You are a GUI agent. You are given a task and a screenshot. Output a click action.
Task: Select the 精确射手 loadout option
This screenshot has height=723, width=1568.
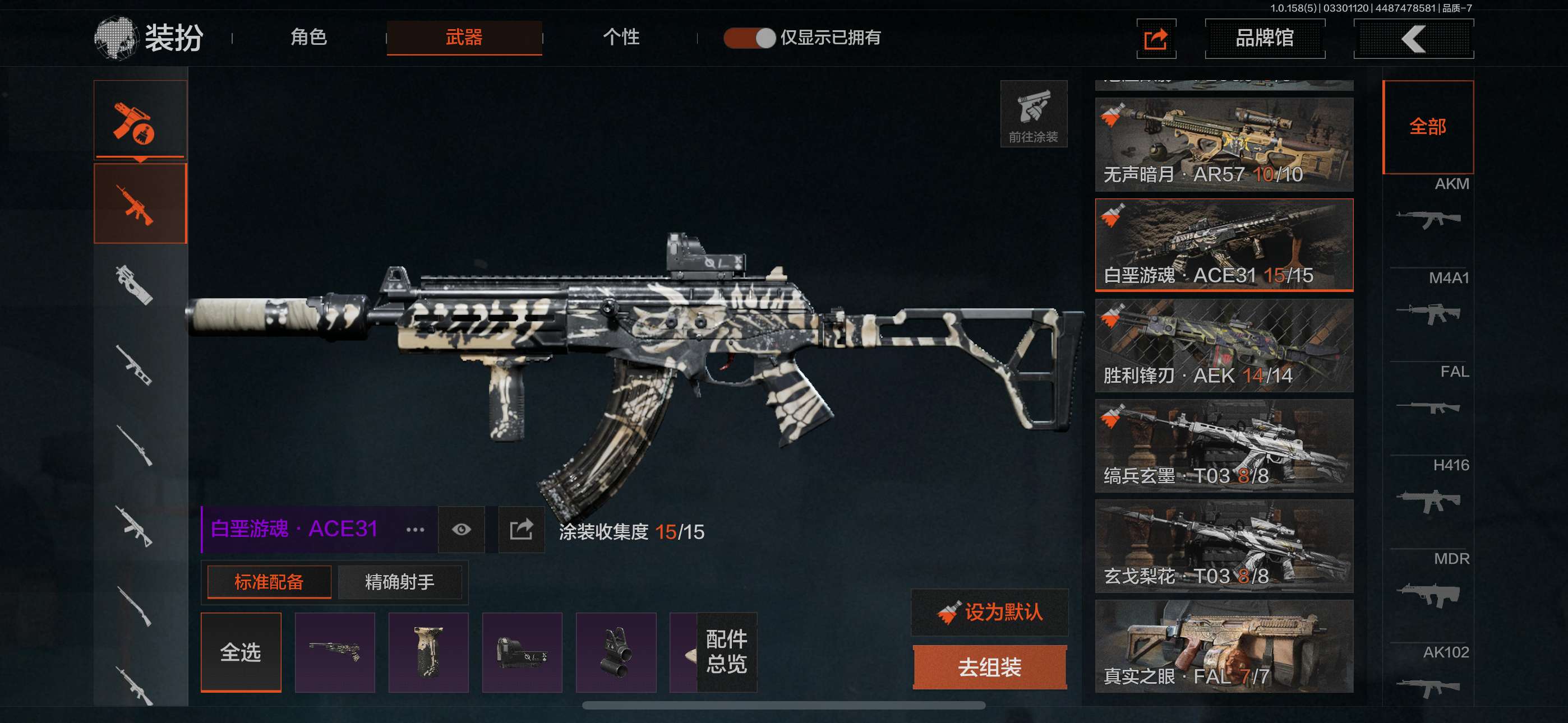point(400,582)
